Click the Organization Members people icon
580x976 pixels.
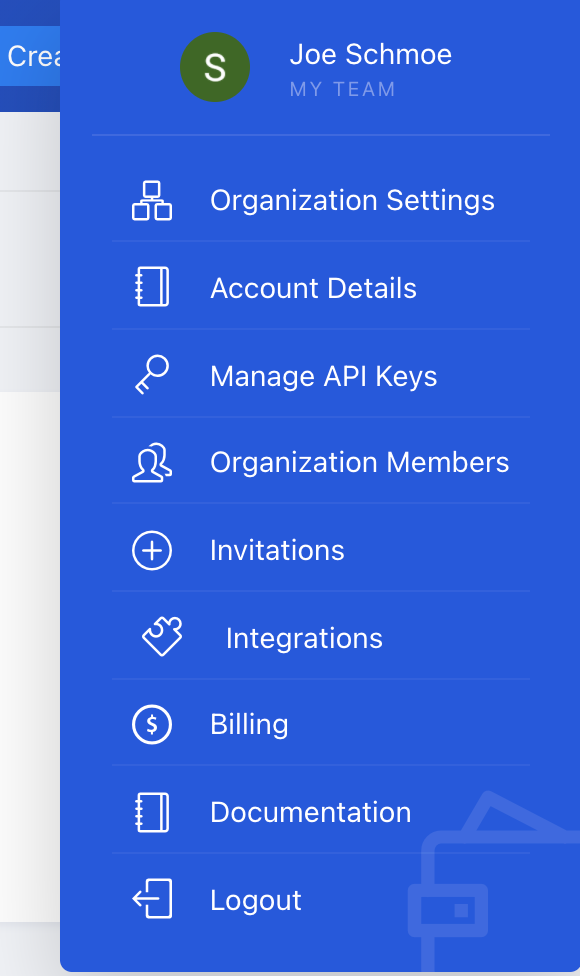point(152,462)
